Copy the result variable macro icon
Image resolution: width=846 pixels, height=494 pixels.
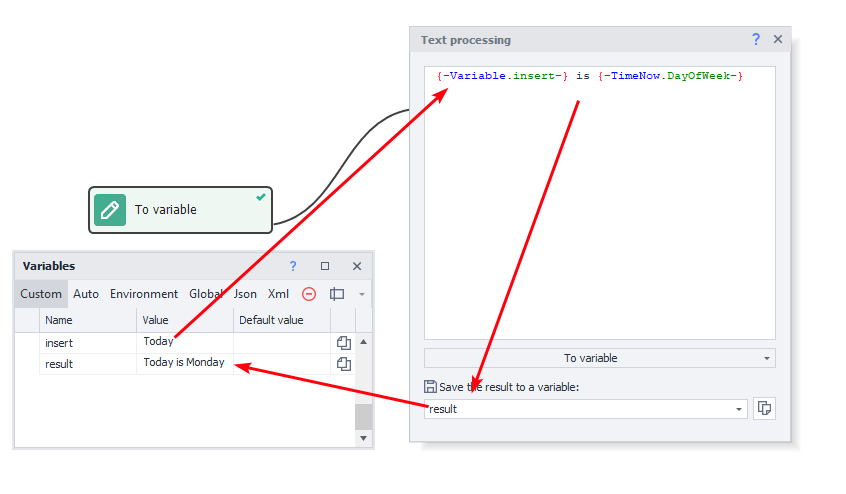pyautogui.click(x=344, y=364)
